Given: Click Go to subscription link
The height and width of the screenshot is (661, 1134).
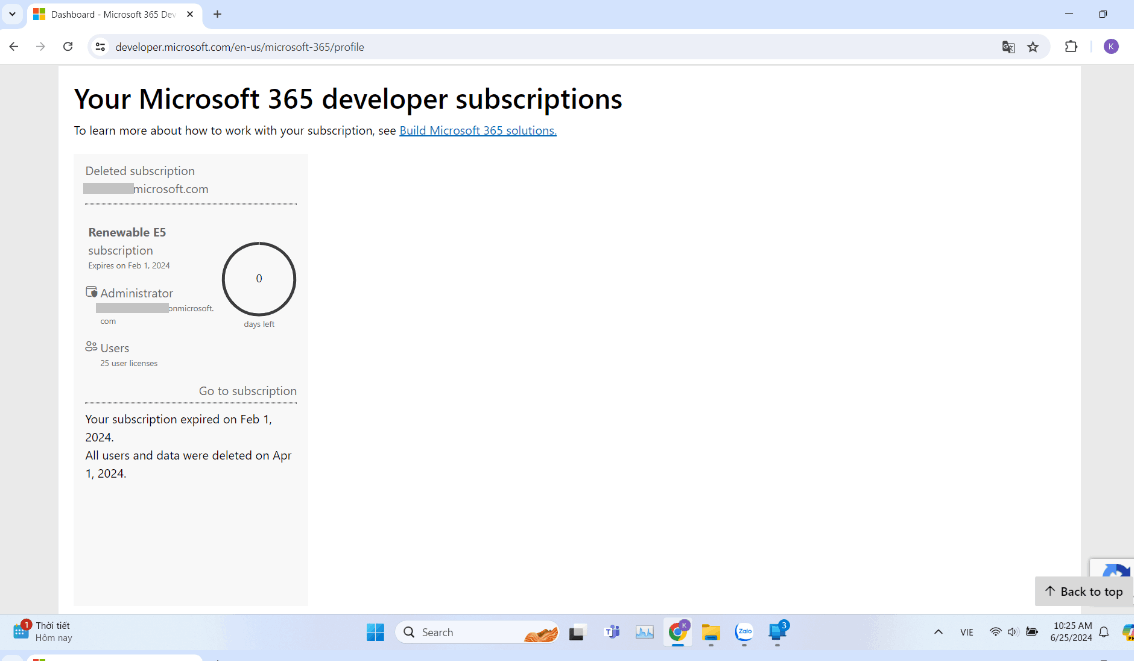Looking at the screenshot, I should pos(247,391).
